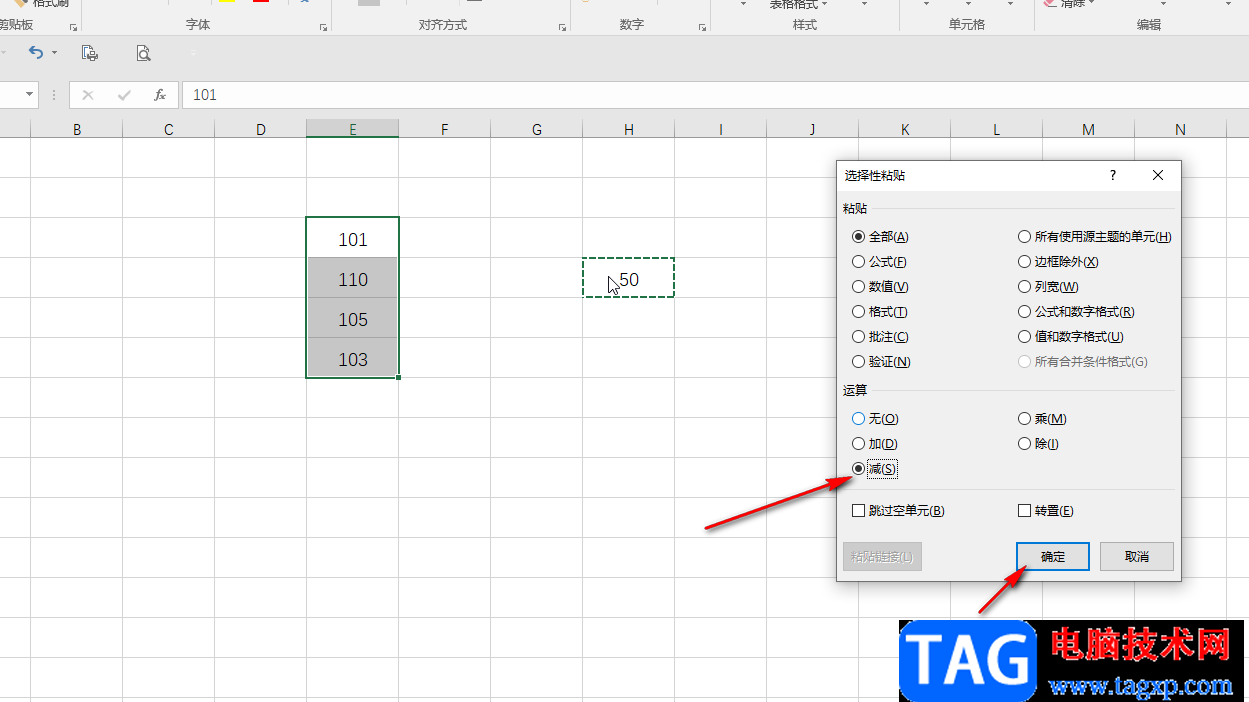Click the help question mark in 选择性粘贴 dialog
Image resolution: width=1249 pixels, height=702 pixels.
click(1113, 175)
